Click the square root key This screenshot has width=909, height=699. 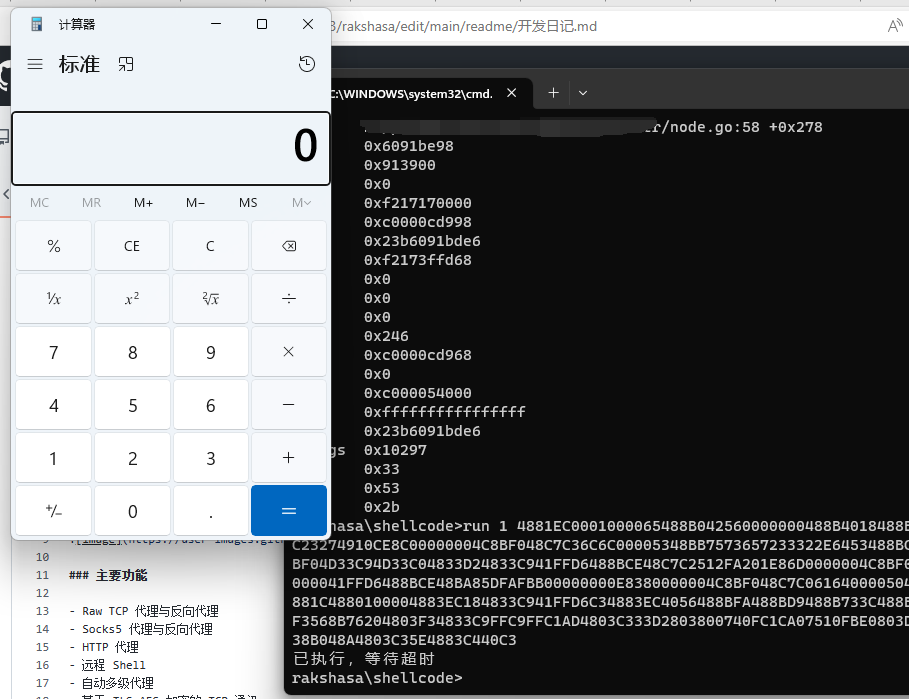[210, 298]
